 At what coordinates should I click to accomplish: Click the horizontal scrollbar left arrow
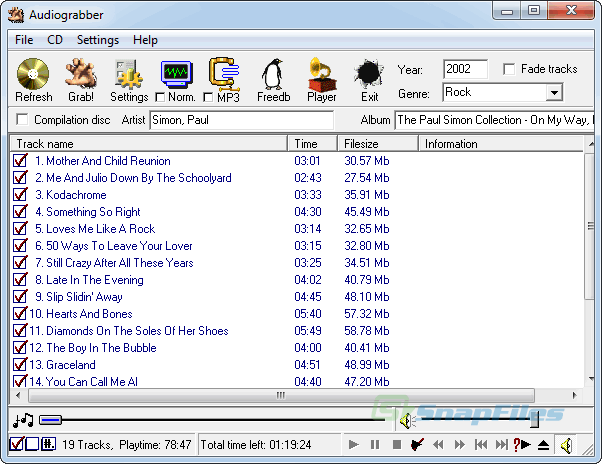[18, 395]
